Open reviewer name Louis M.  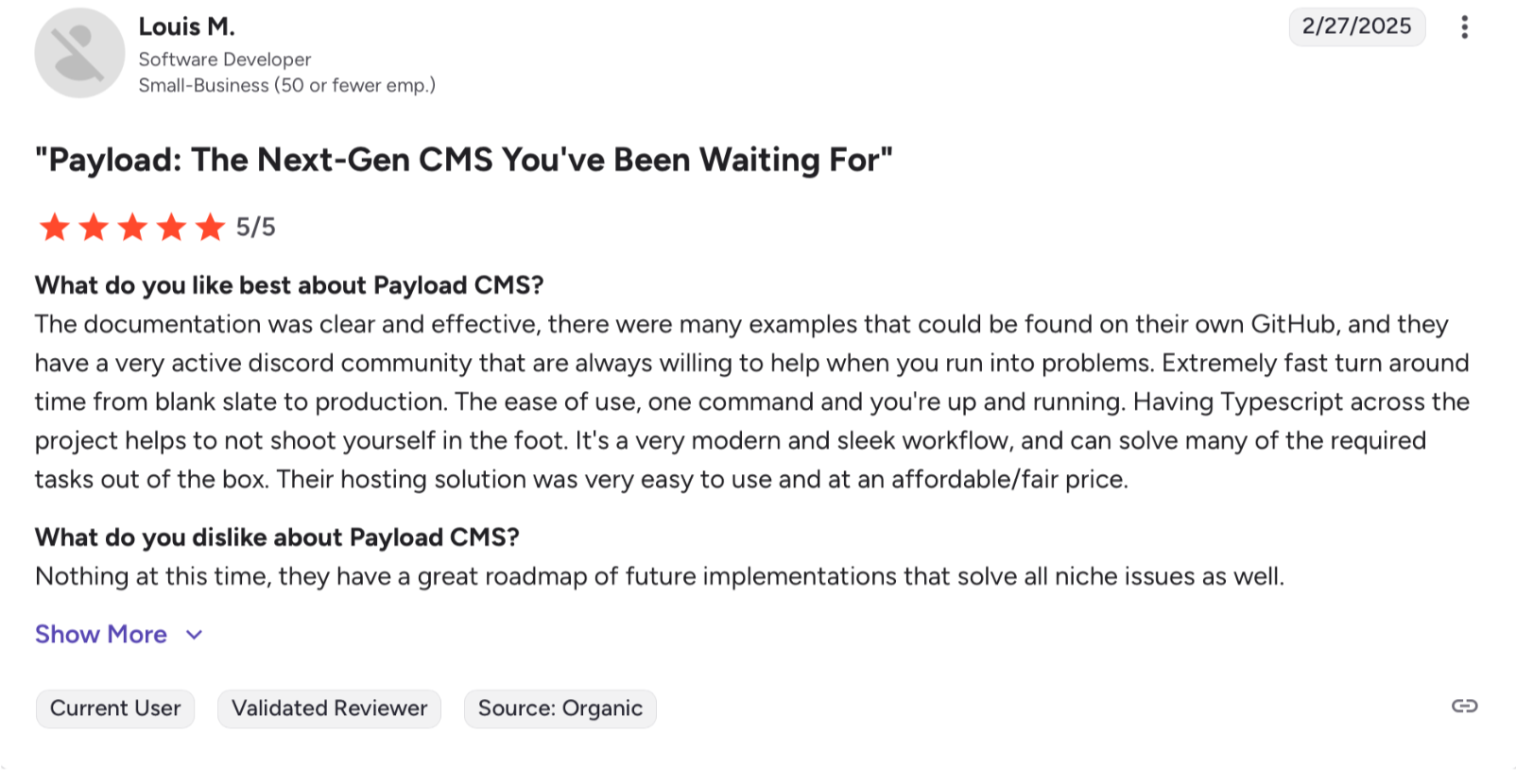187,26
